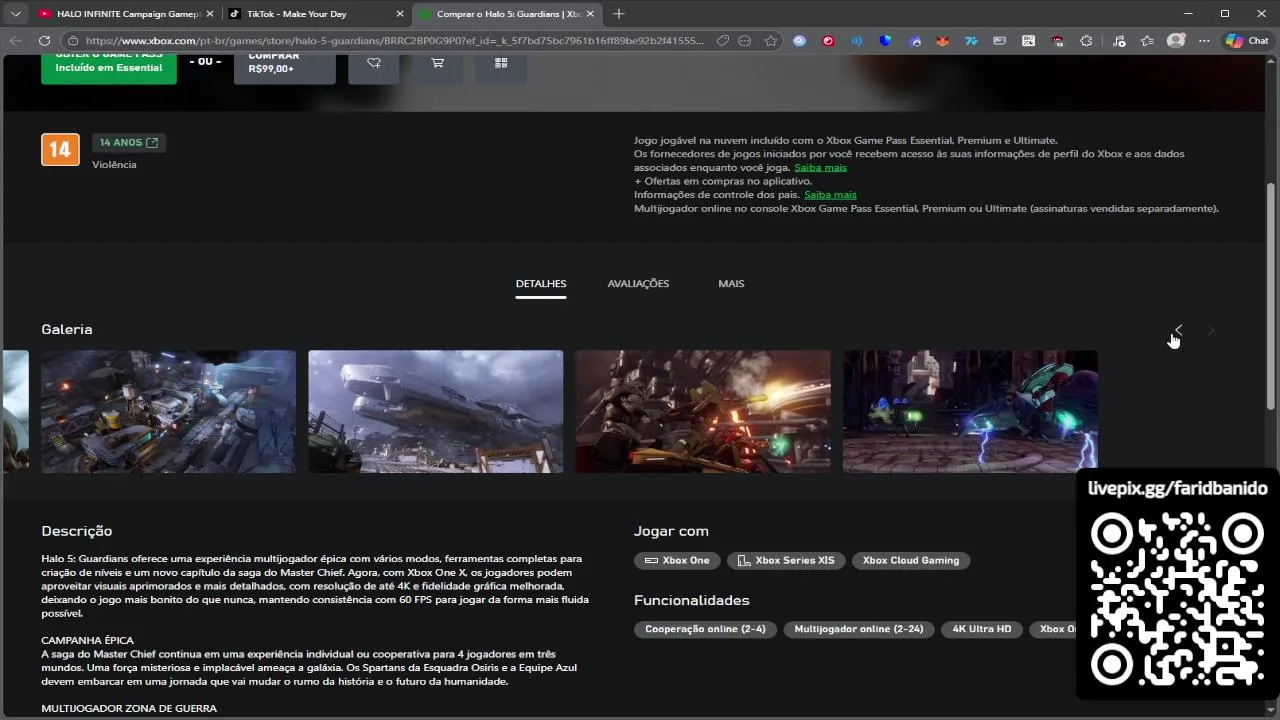Open the red circular extension icon
The width and height of the screenshot is (1280, 720).
coord(828,41)
